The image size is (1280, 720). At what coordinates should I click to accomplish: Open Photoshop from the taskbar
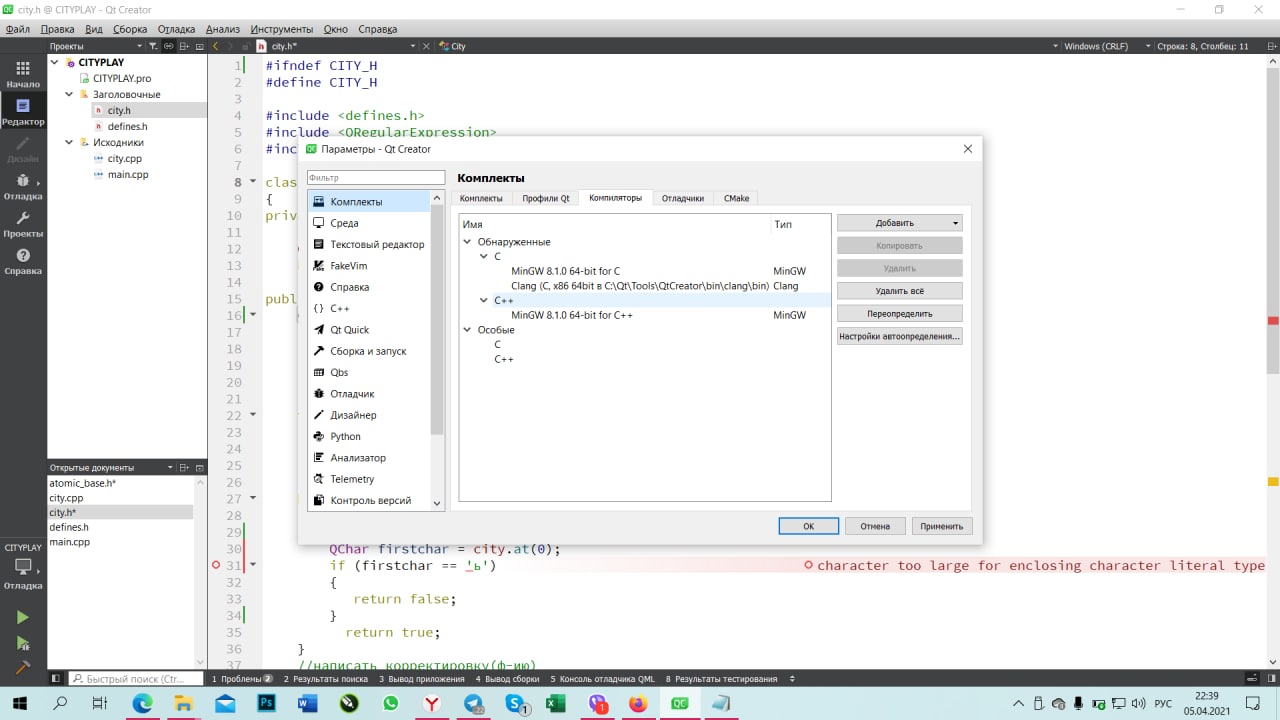267,704
